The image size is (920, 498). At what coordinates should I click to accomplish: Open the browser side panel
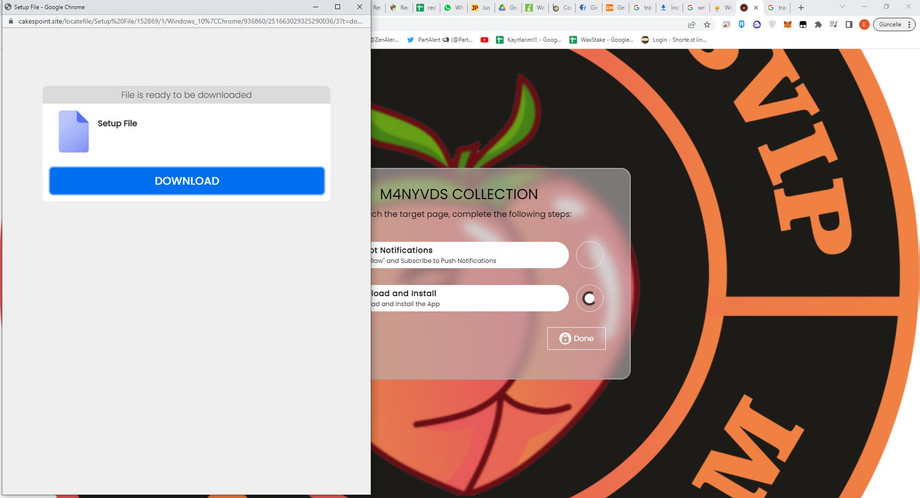click(x=848, y=24)
